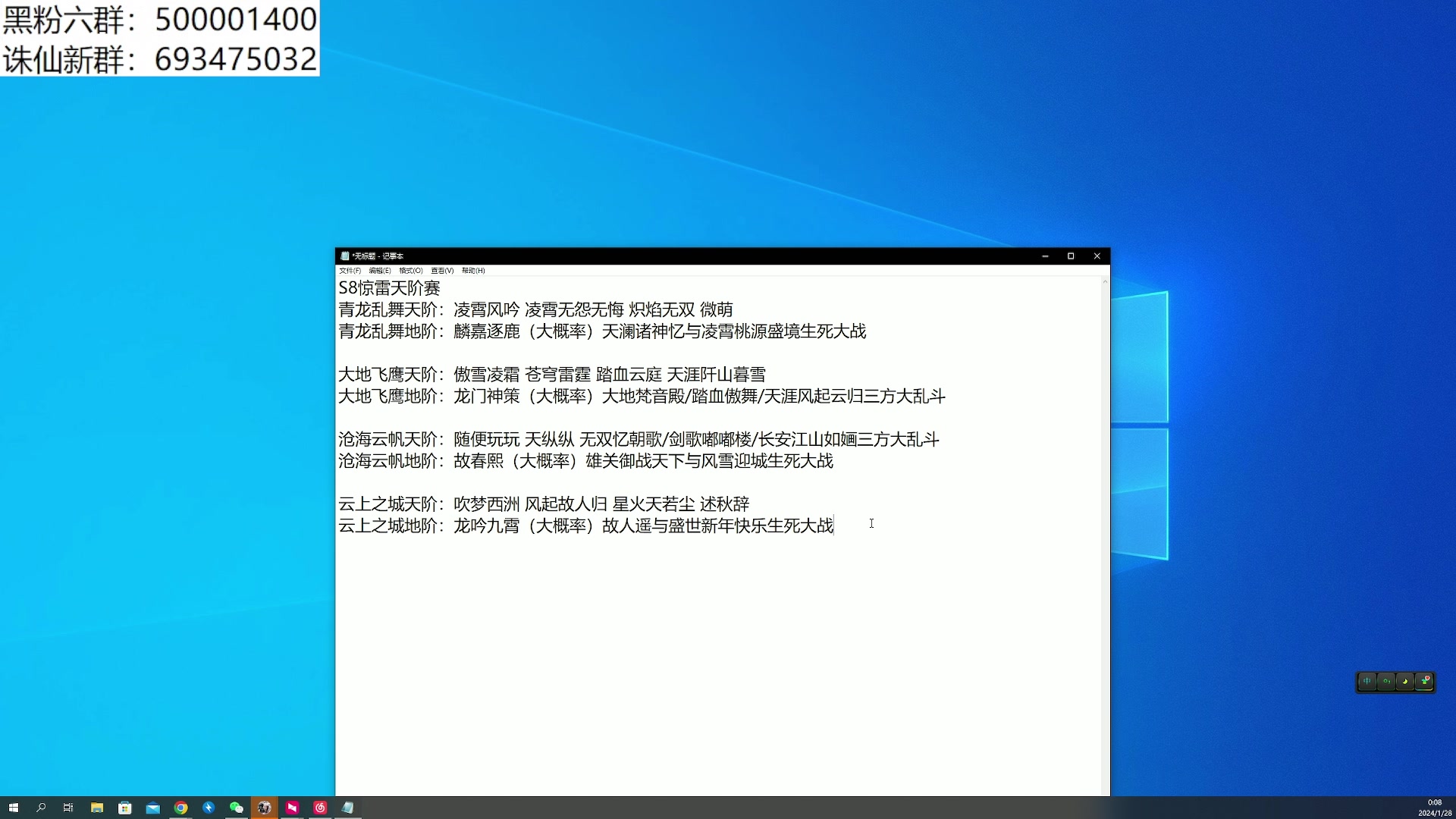Click the gift button with heart badge on floating panel

1425,681
